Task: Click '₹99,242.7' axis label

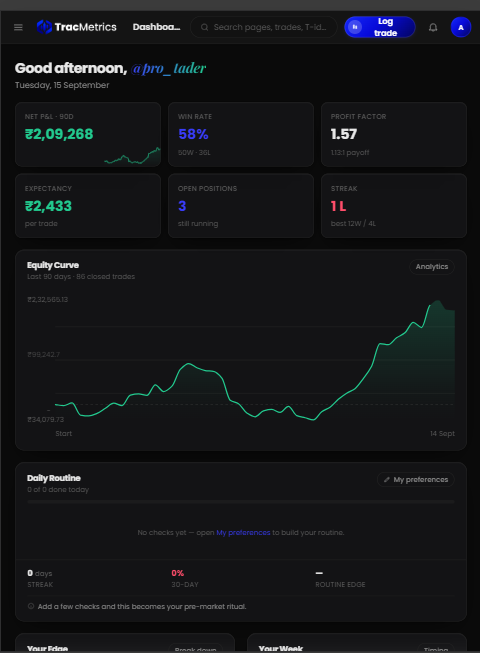Action: pos(44,354)
